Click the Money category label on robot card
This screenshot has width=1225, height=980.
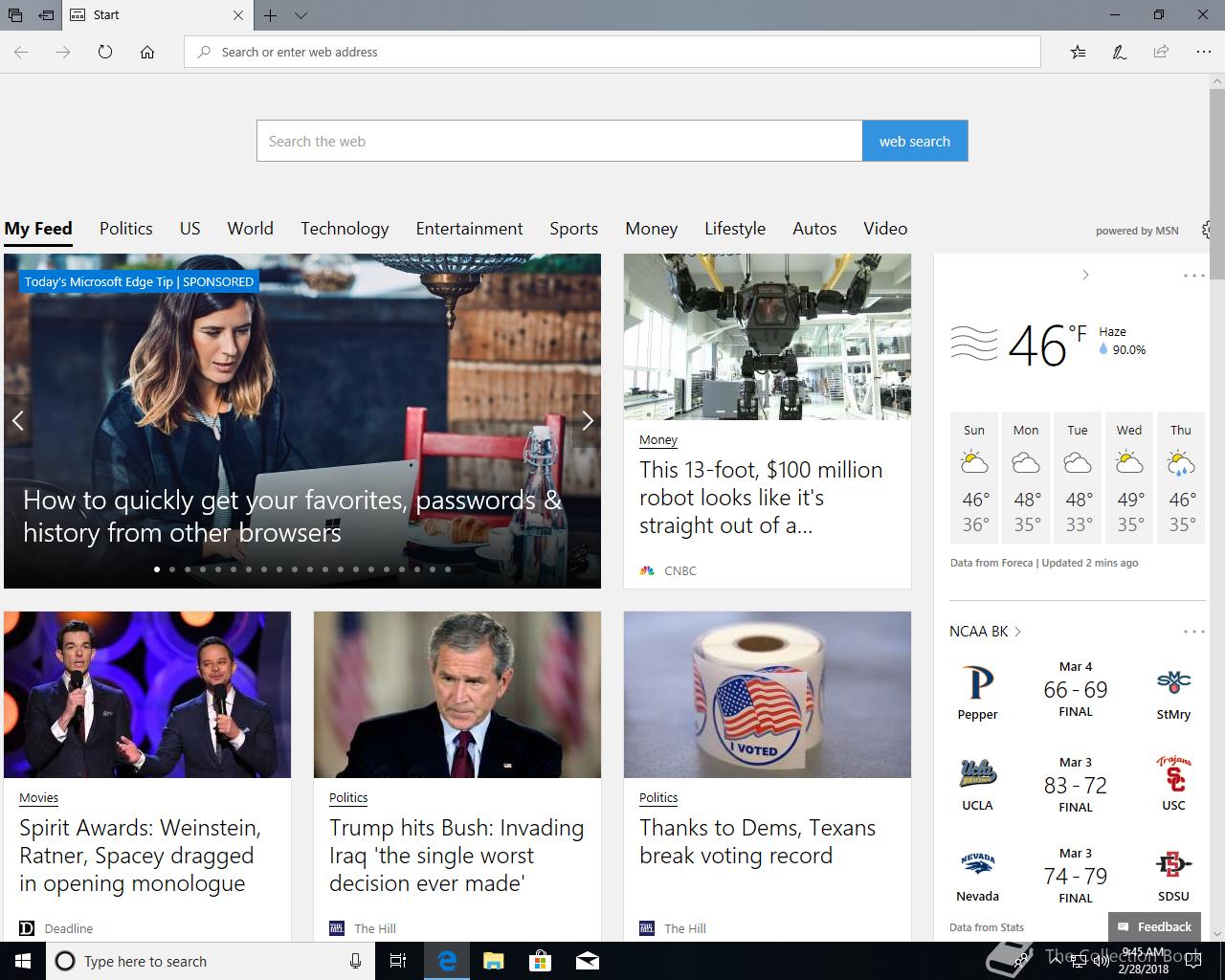click(658, 440)
